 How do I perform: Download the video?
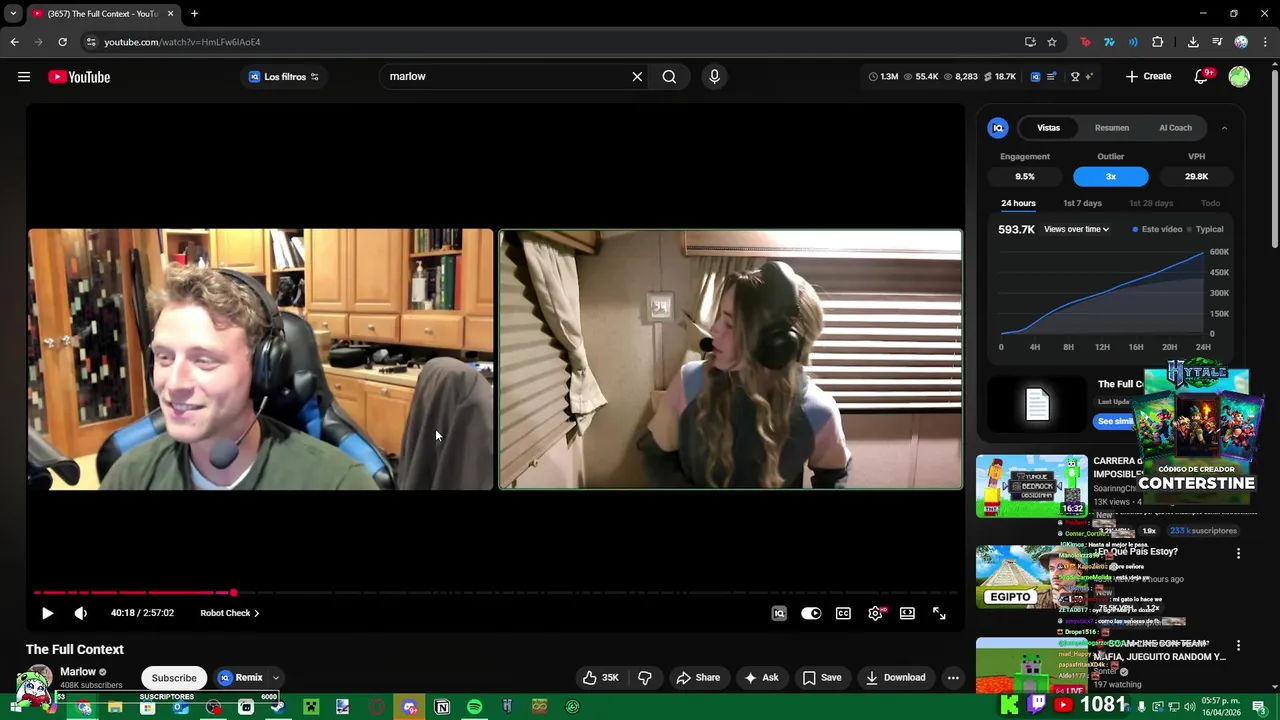tap(895, 677)
